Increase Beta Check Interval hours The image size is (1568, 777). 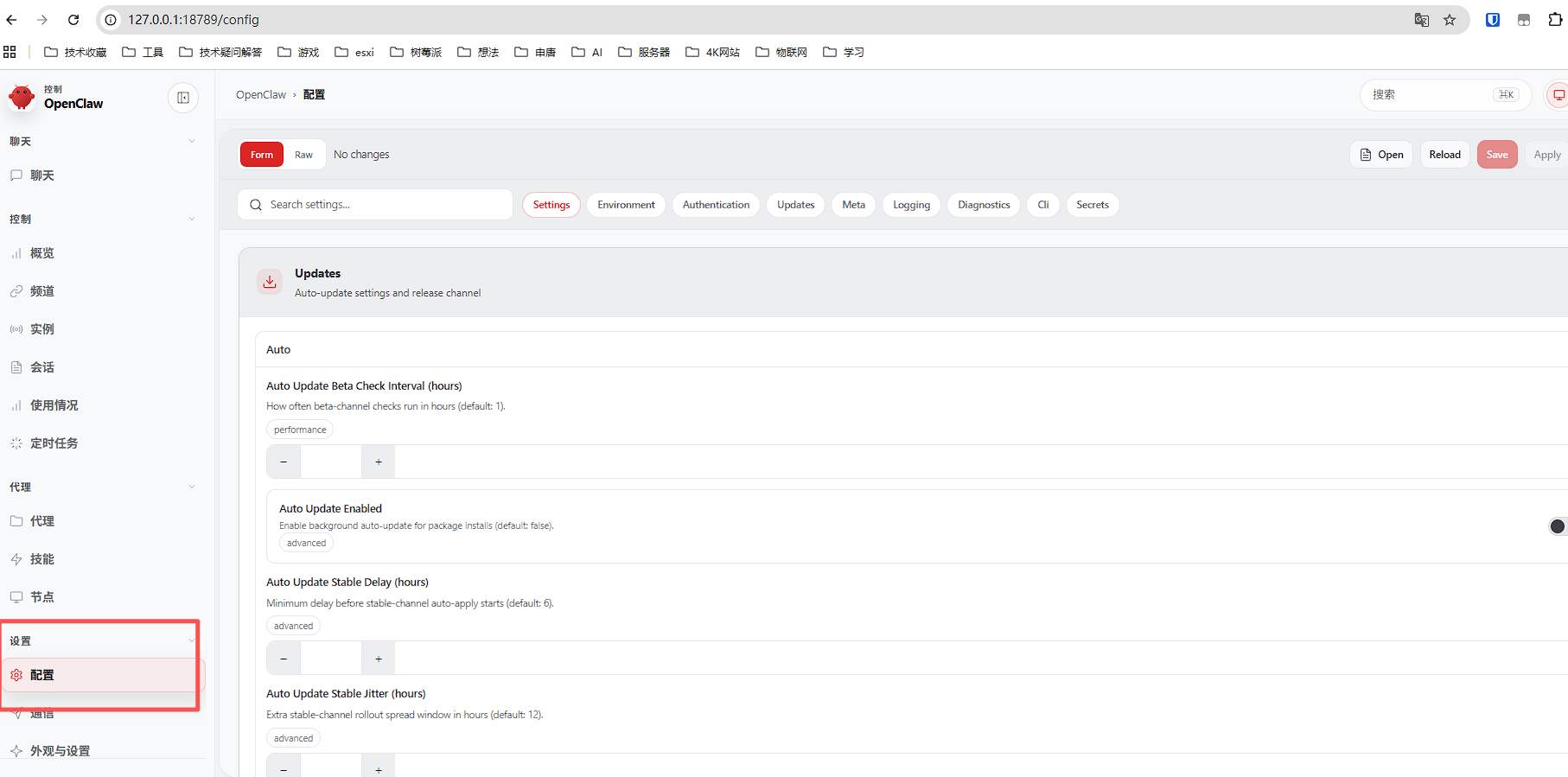pyautogui.click(x=379, y=462)
